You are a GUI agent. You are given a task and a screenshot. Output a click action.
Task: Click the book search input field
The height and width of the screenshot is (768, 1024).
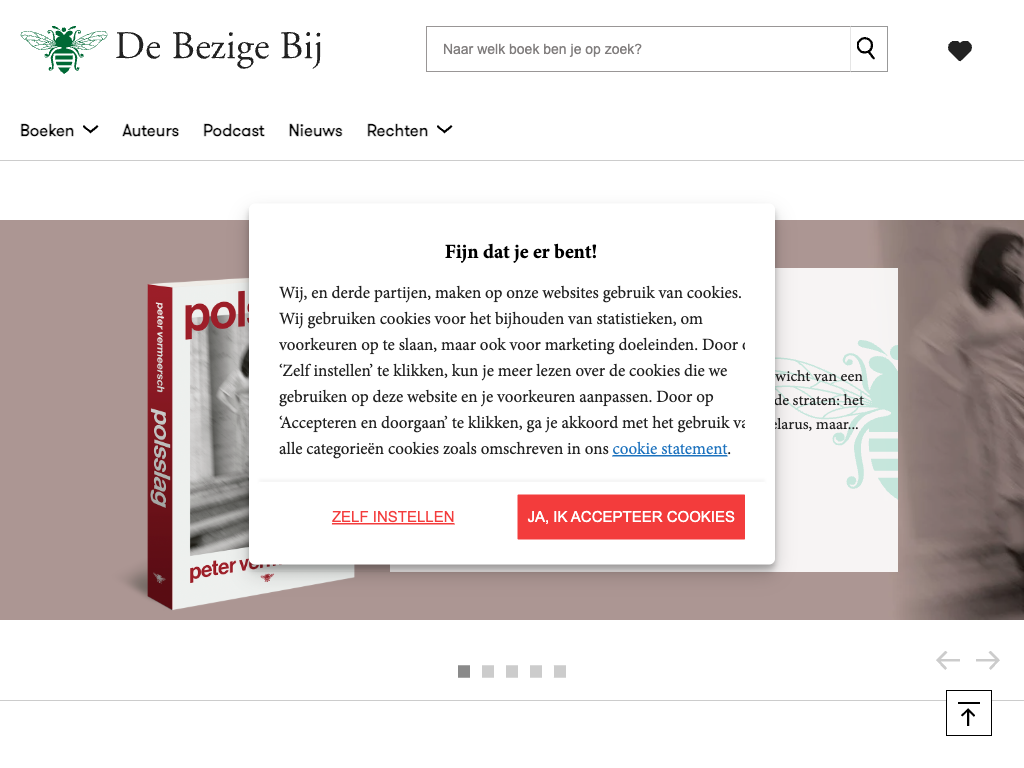point(638,49)
